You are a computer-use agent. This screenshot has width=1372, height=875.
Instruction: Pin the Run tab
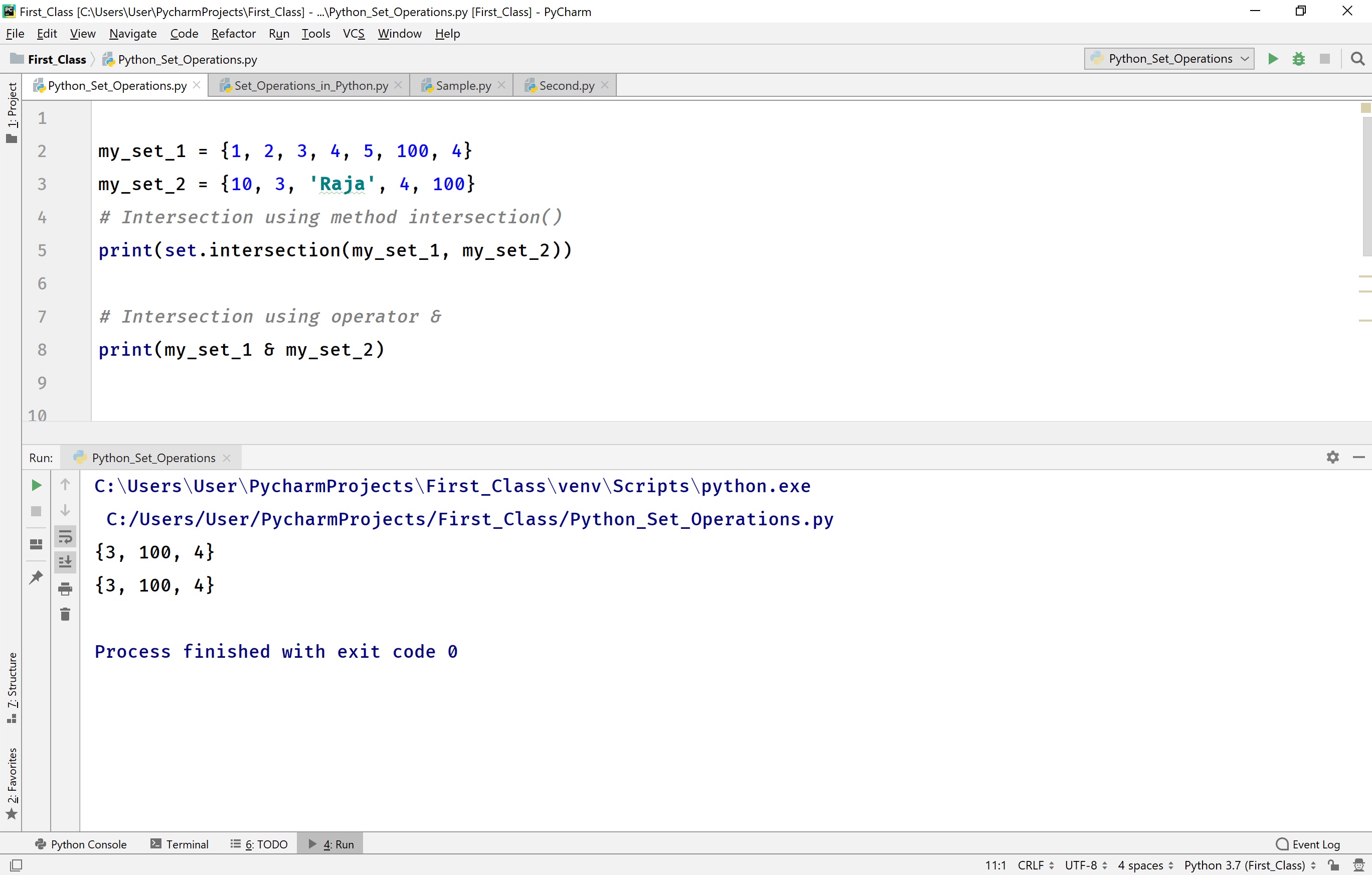click(x=35, y=577)
